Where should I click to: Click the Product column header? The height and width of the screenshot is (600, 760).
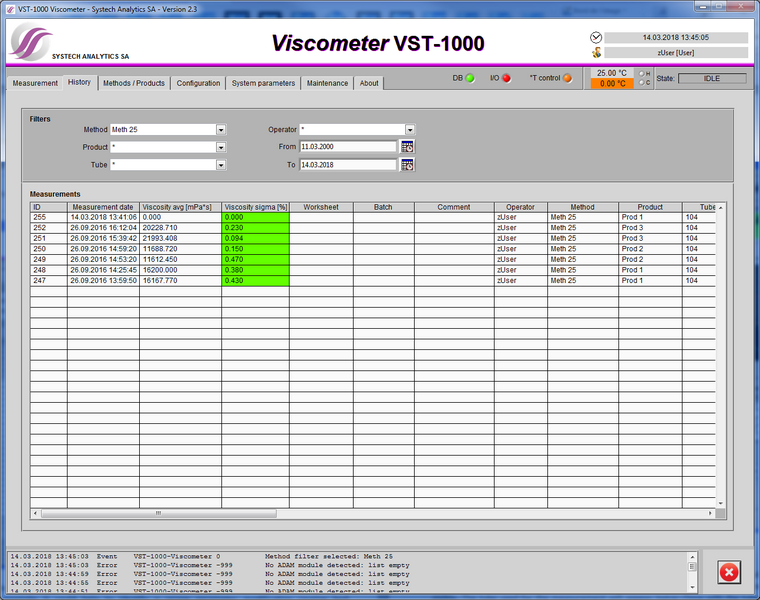tap(650, 207)
